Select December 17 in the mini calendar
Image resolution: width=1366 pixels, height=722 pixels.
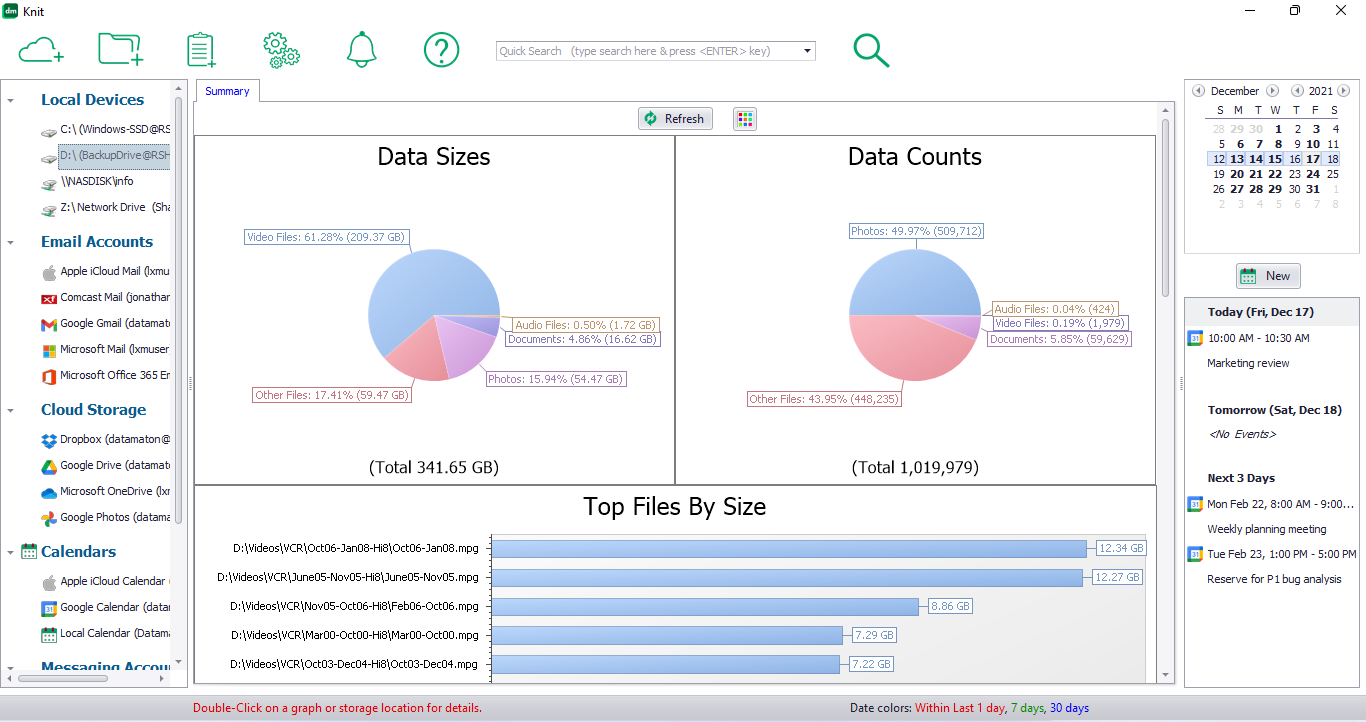pyautogui.click(x=1313, y=159)
